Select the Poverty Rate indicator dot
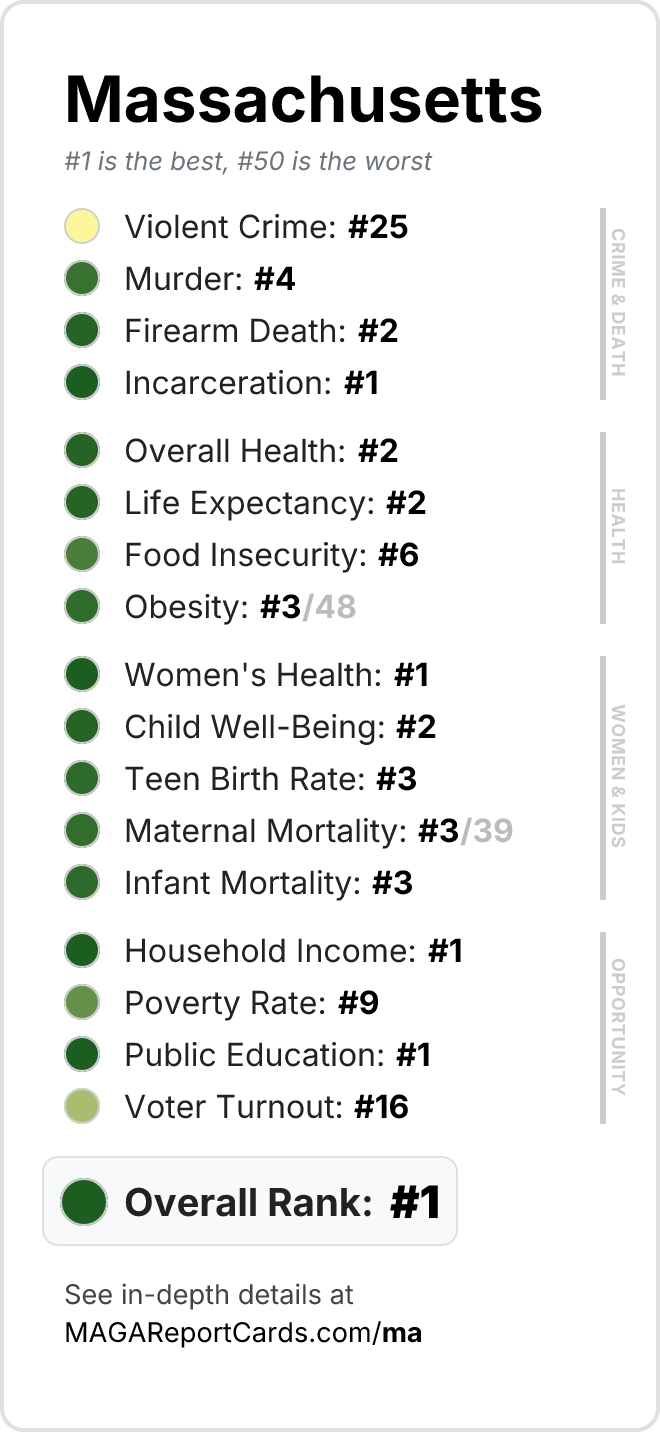 coord(82,1003)
